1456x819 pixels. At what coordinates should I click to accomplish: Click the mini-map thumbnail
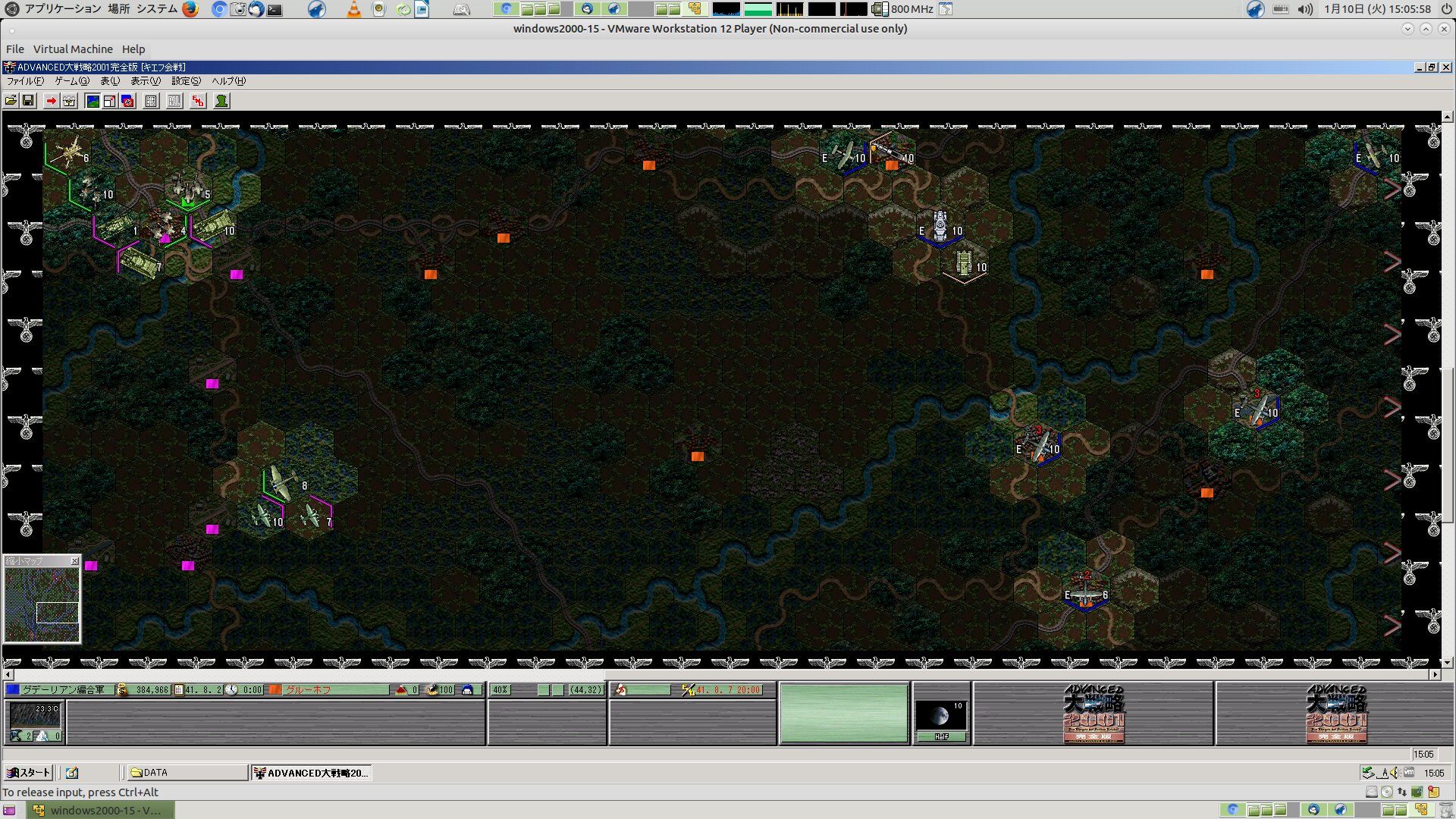(42, 604)
